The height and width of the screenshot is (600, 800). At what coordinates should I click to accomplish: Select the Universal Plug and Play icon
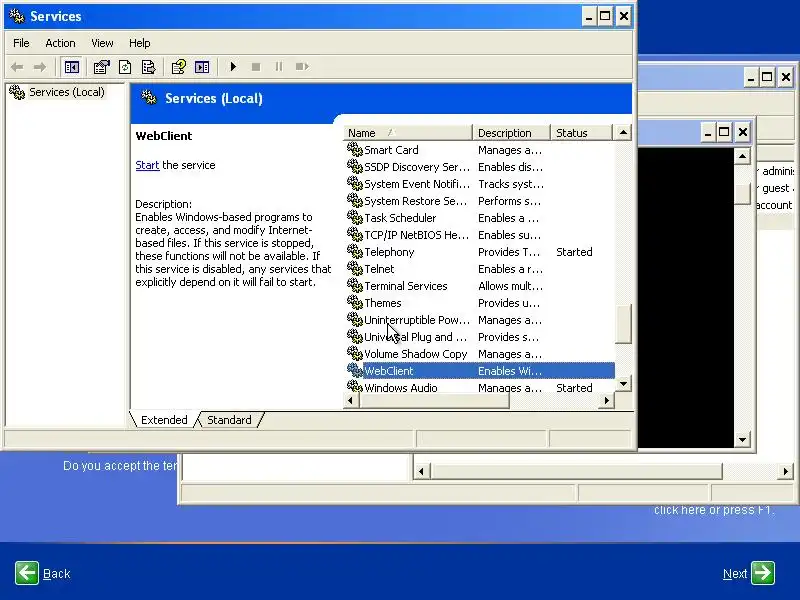(355, 337)
